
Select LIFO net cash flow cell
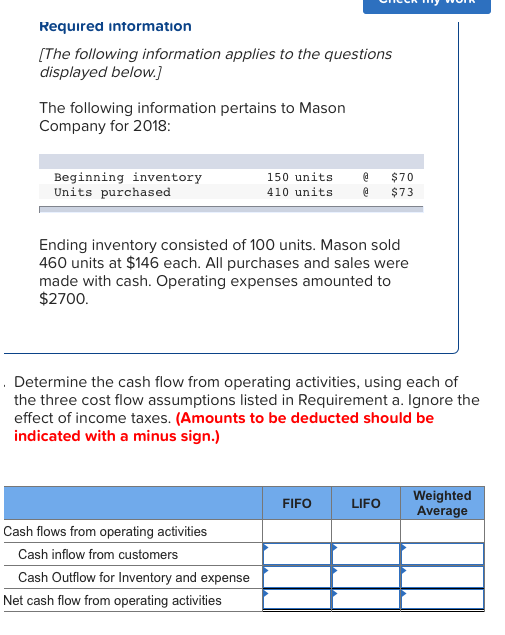[366, 599]
